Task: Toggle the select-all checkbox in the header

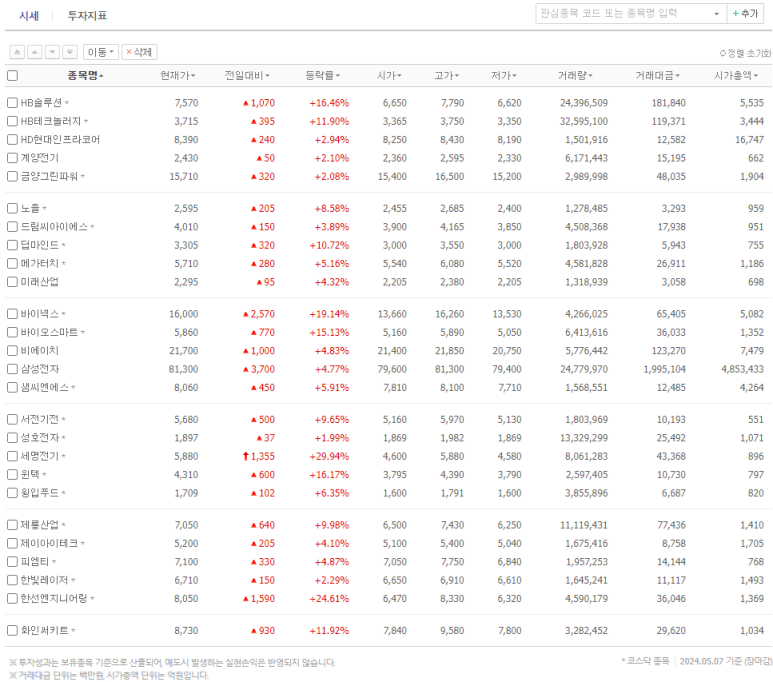Action: point(12,75)
